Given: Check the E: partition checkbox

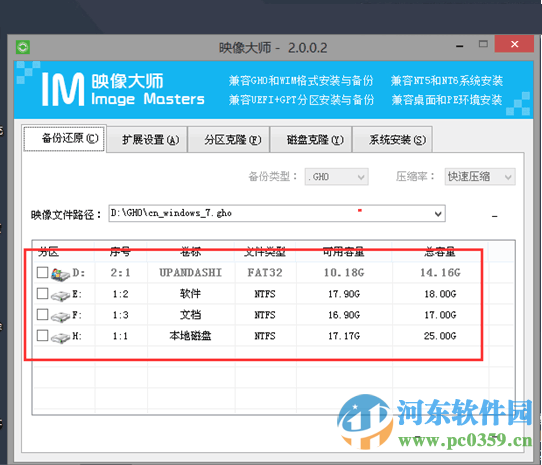Looking at the screenshot, I should tap(42, 294).
